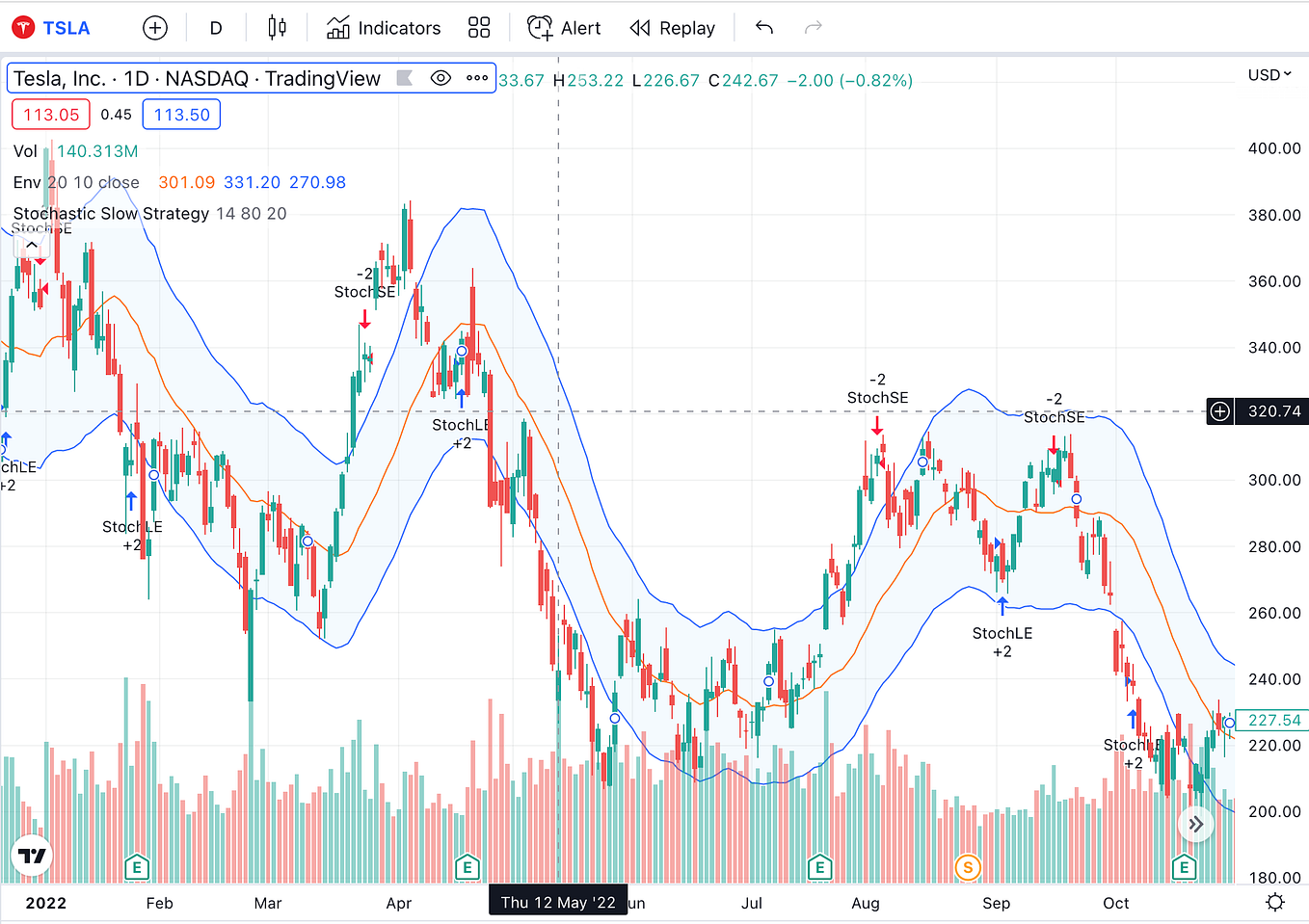Create a new price Alert
The height and width of the screenshot is (924, 1309).
[563, 27]
